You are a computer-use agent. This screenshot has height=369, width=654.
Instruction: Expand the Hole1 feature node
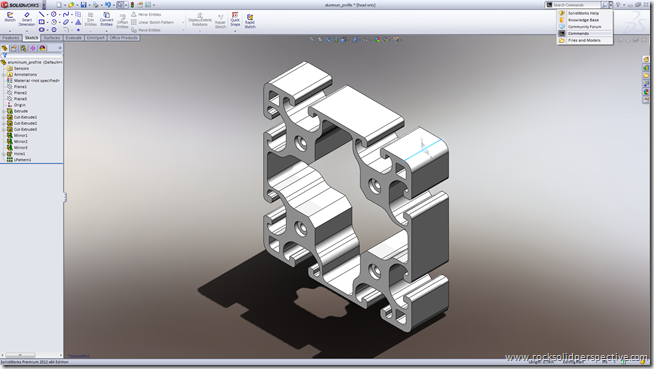point(3,154)
